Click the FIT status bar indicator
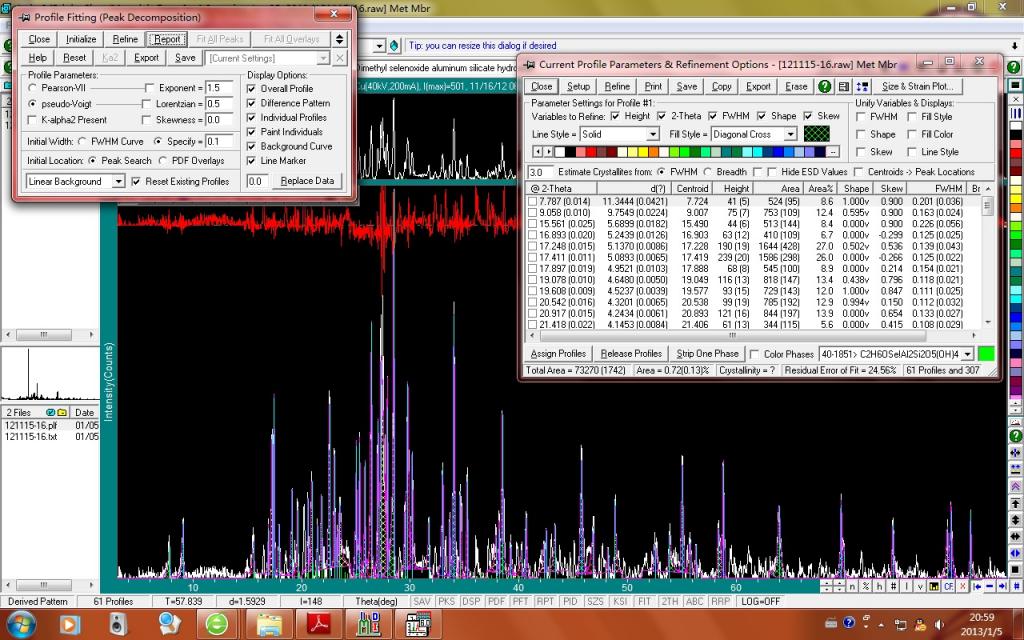The width and height of the screenshot is (1024, 640). point(643,601)
